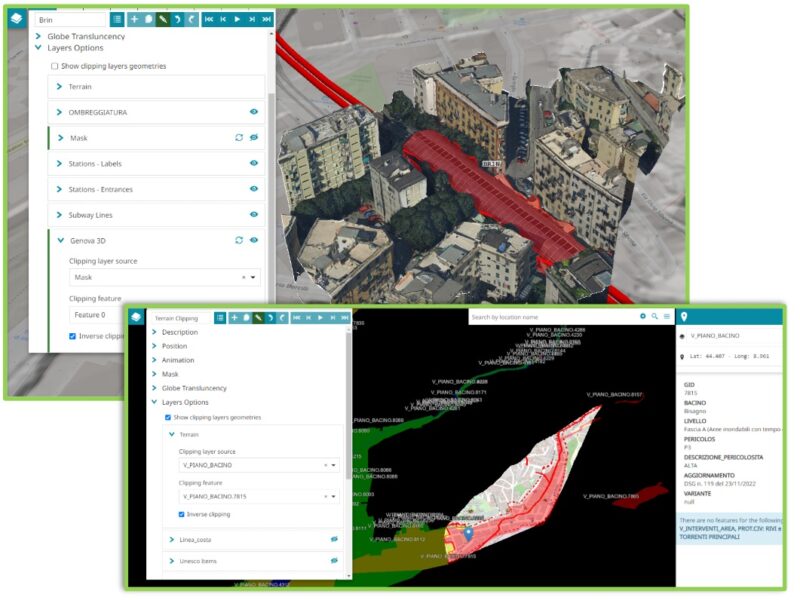Hide the Stations - Labels layer
The height and width of the screenshot is (600, 800).
point(254,163)
